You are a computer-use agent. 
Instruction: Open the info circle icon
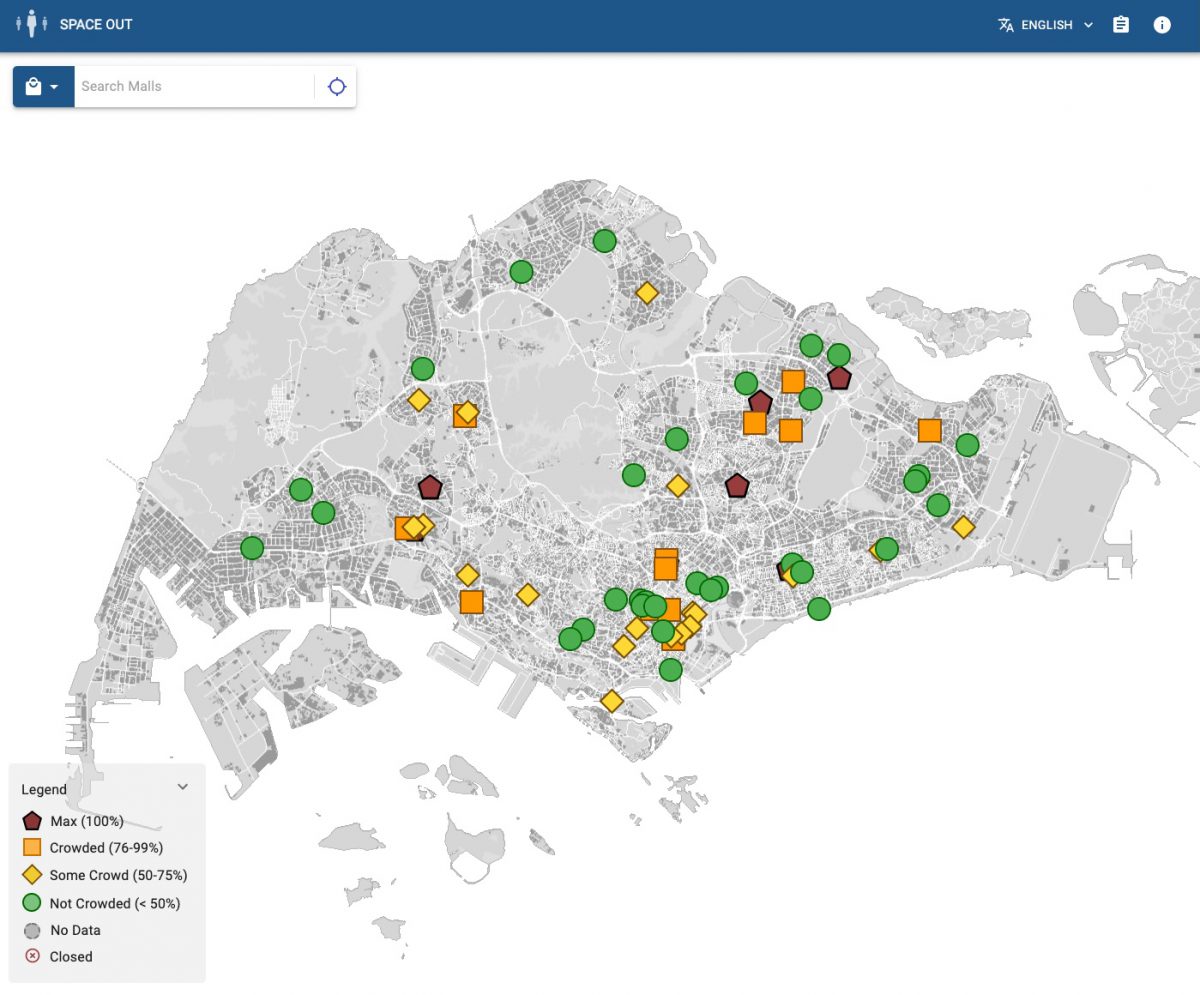point(1162,25)
